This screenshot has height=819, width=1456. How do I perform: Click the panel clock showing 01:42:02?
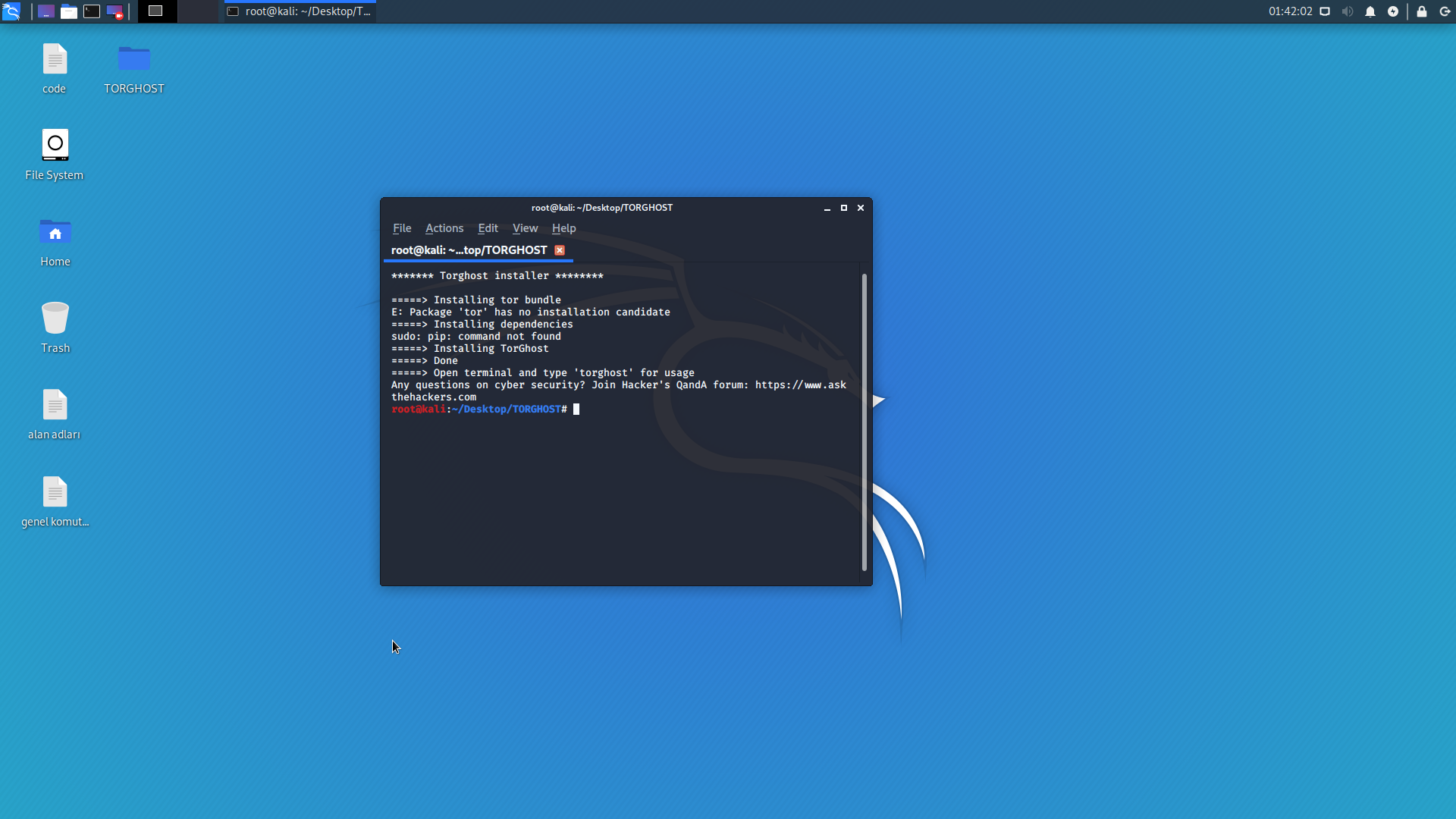click(x=1290, y=11)
